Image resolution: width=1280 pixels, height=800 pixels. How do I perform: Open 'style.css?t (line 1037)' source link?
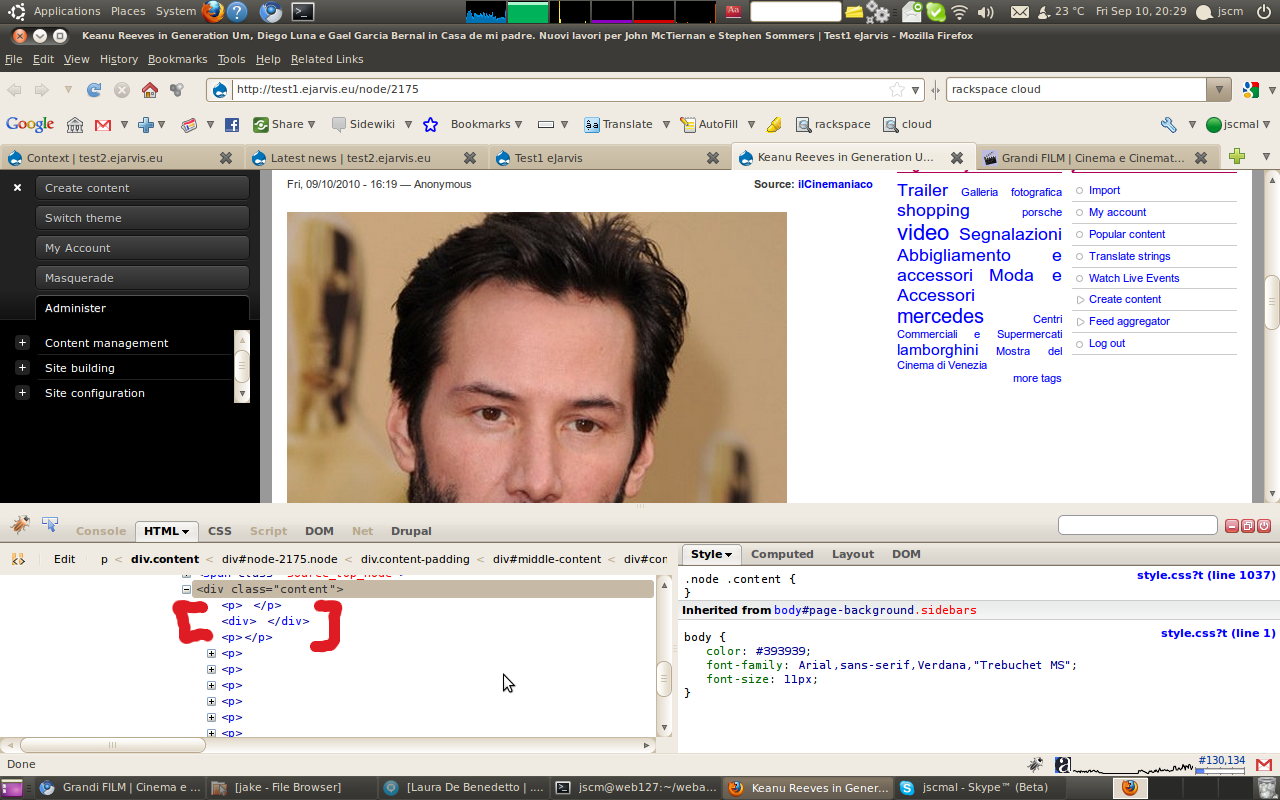tap(1206, 575)
